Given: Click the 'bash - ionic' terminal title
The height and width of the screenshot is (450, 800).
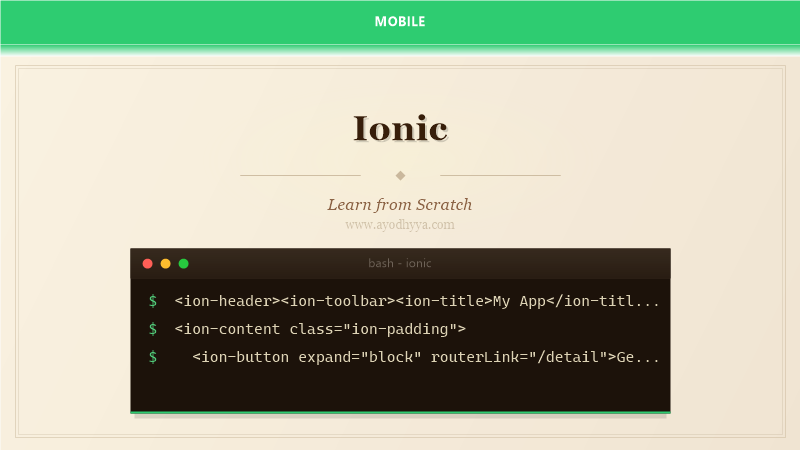Looking at the screenshot, I should tap(399, 263).
